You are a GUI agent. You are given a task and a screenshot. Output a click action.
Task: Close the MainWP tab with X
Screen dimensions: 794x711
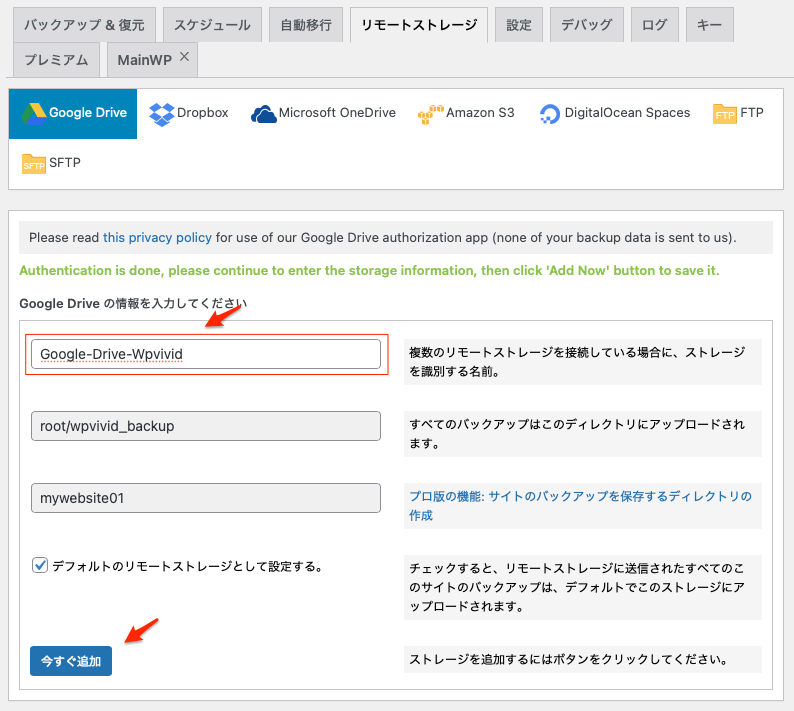[184, 58]
